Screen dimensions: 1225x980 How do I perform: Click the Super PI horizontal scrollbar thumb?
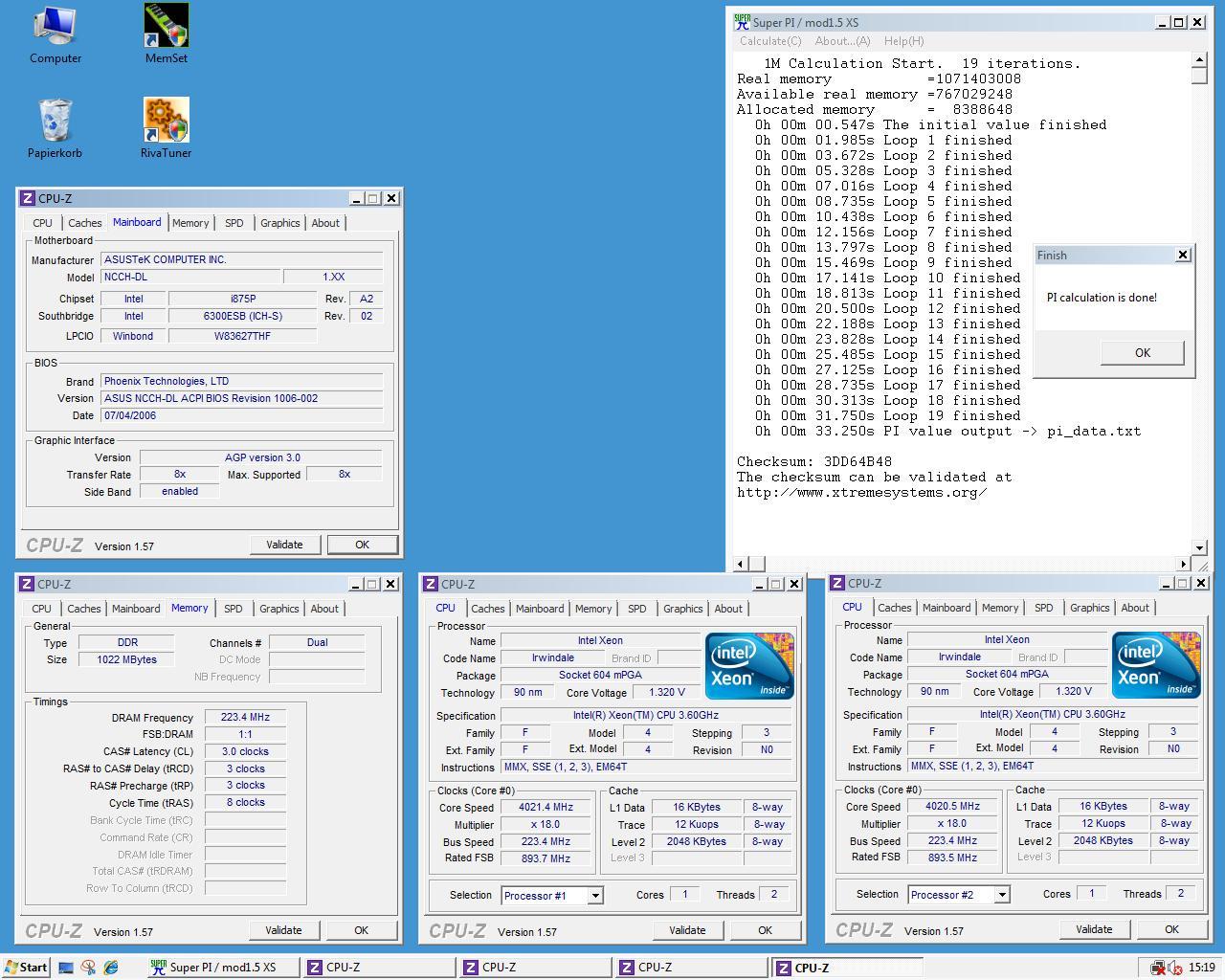tap(757, 564)
